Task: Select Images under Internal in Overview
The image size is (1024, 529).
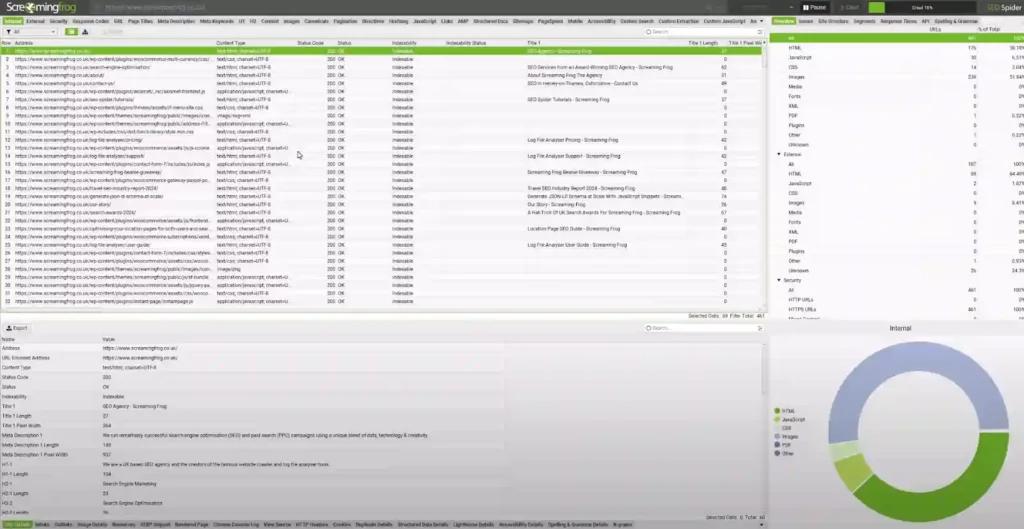Action: point(796,77)
